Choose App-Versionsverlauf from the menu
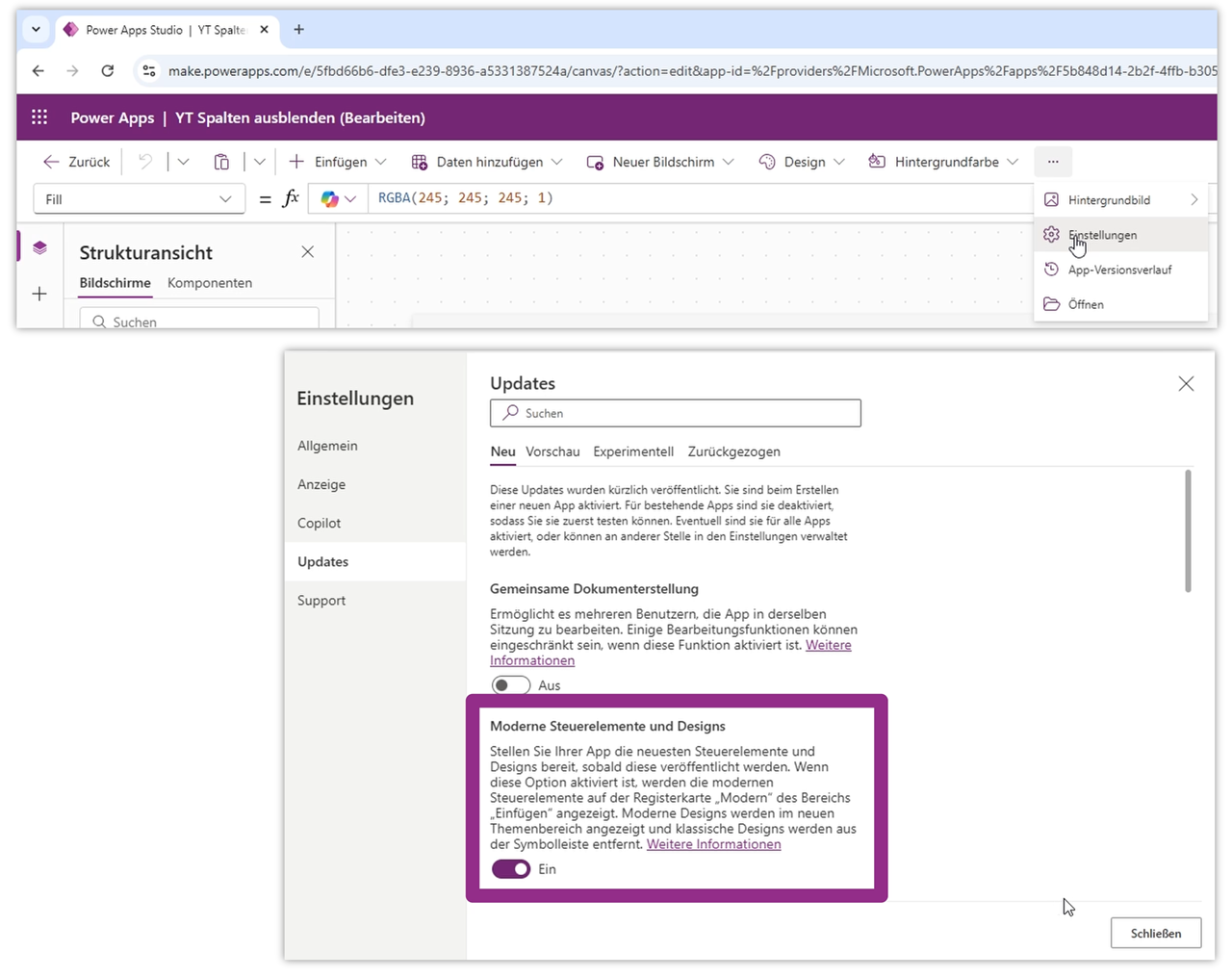 pyautogui.click(x=1120, y=270)
